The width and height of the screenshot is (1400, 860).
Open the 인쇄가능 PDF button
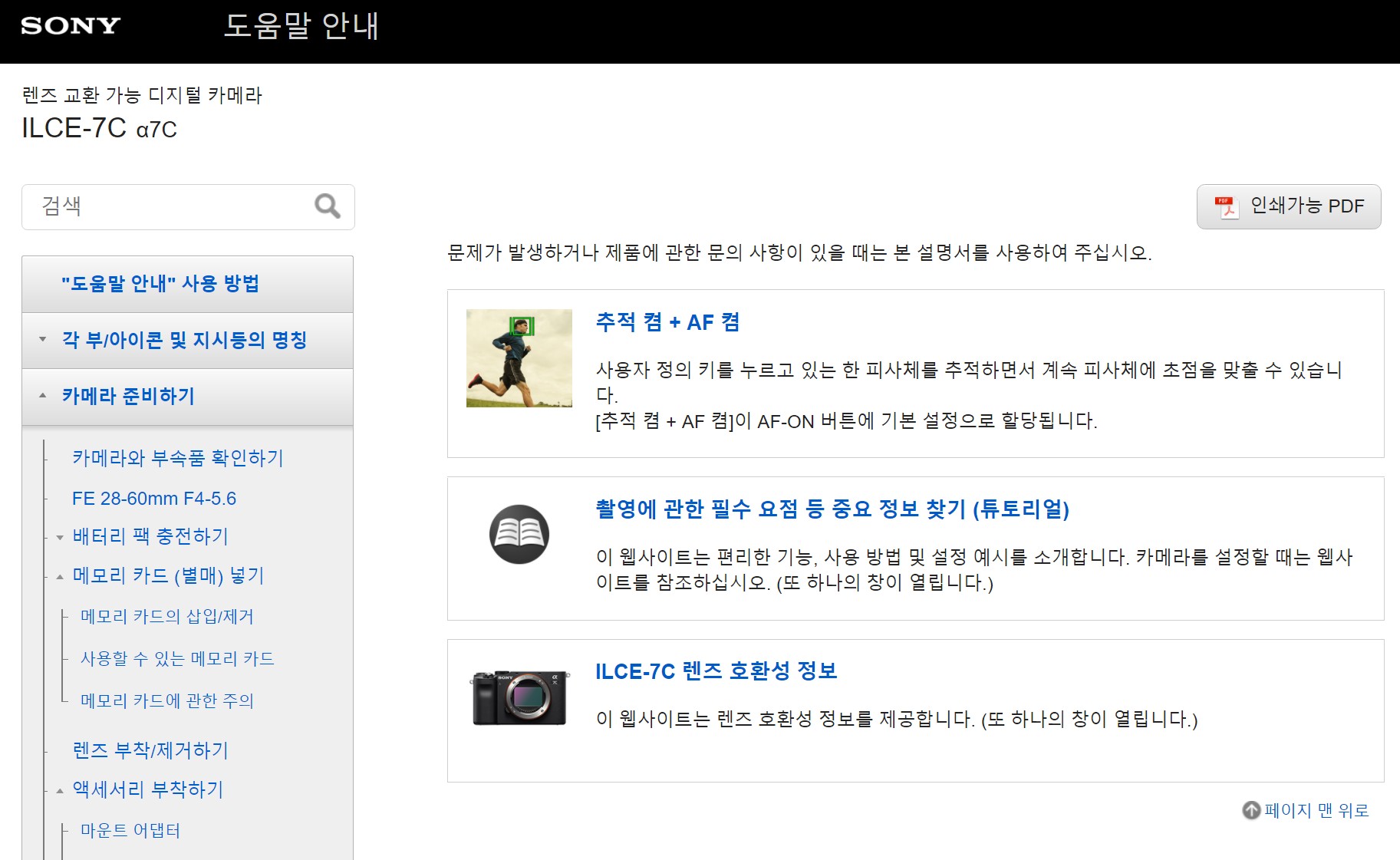coord(1289,206)
